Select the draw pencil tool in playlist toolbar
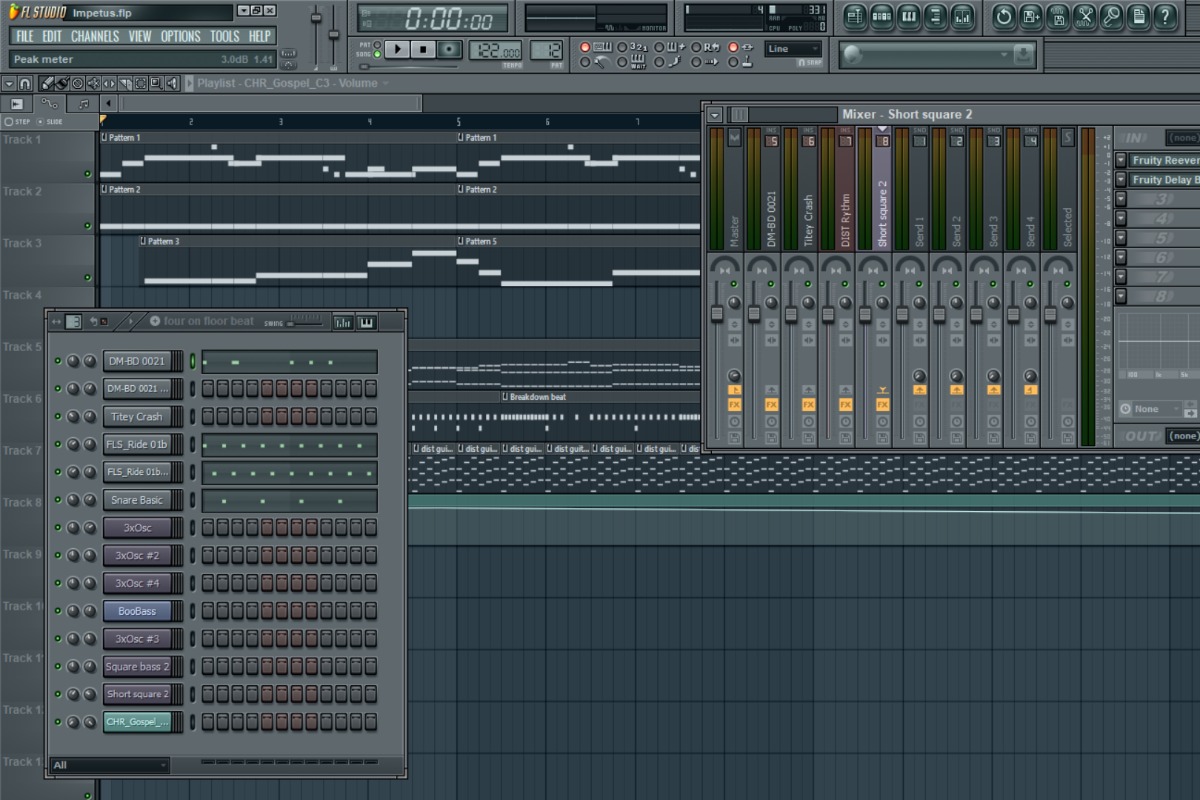The height and width of the screenshot is (800, 1200). [47, 83]
